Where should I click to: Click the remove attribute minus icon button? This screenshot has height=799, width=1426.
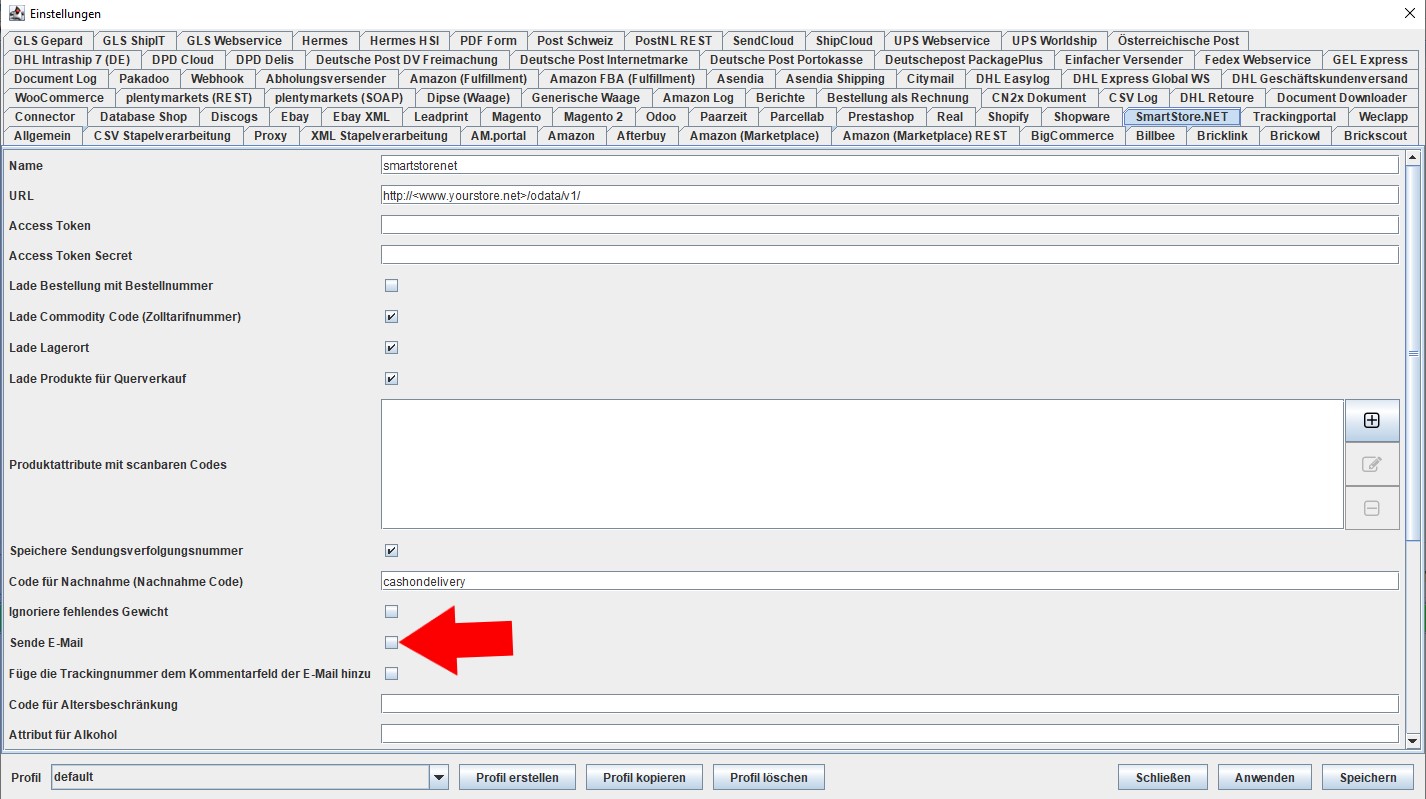[x=1372, y=508]
